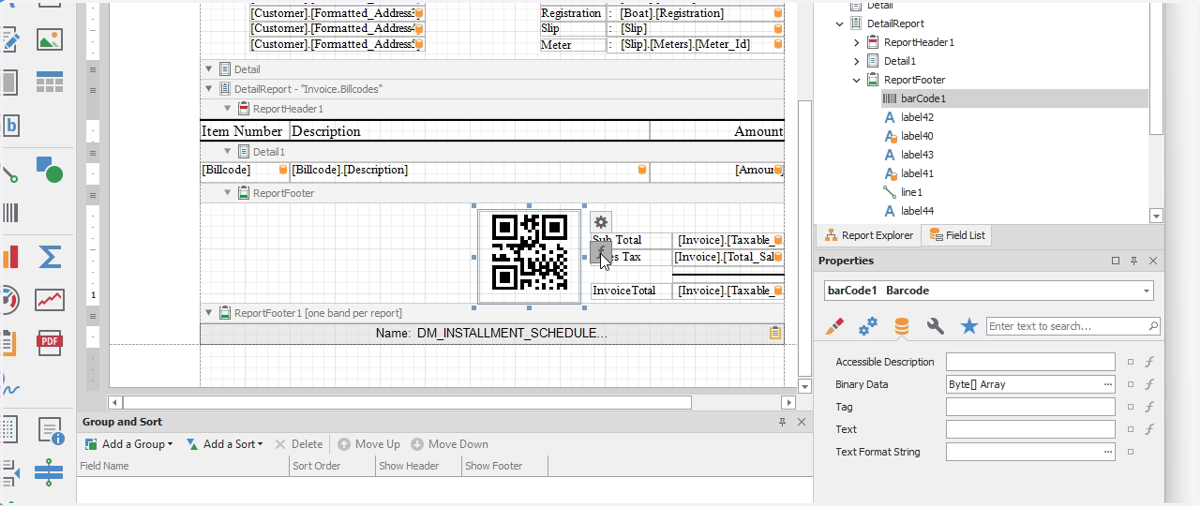This screenshot has height=506, width=1200.
Task: Open the Data properties category (database)
Action: pos(902,326)
